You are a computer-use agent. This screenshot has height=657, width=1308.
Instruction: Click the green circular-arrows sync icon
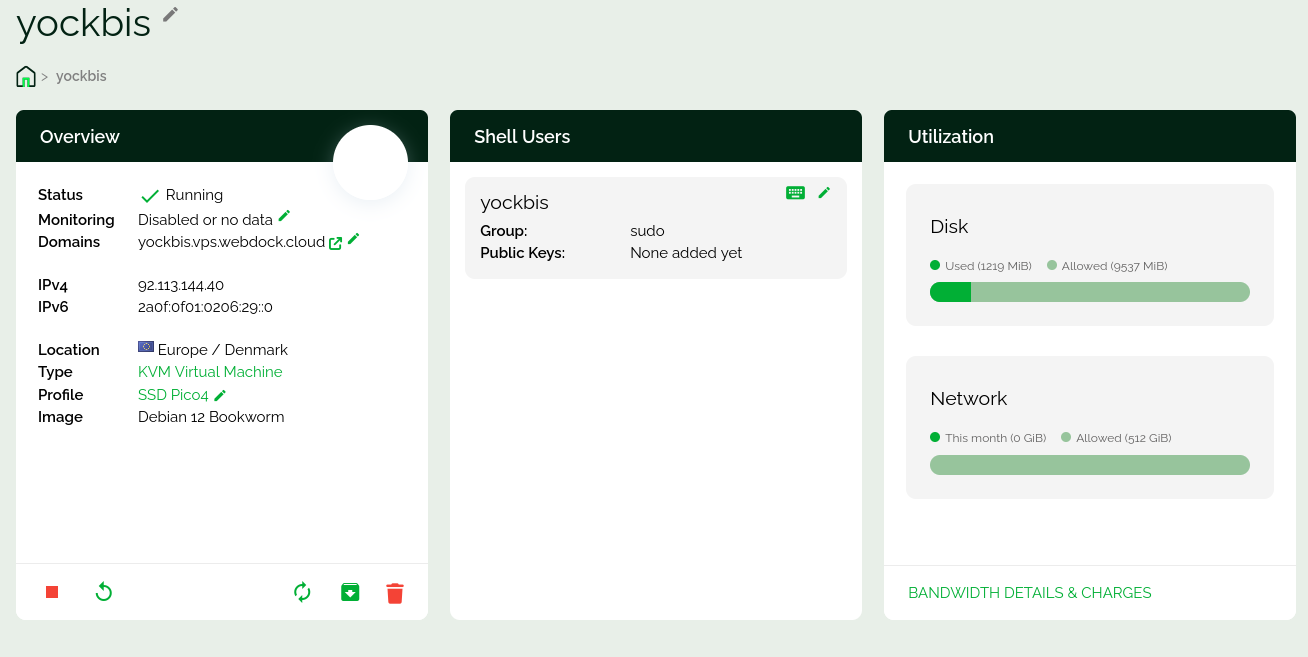[x=302, y=592]
